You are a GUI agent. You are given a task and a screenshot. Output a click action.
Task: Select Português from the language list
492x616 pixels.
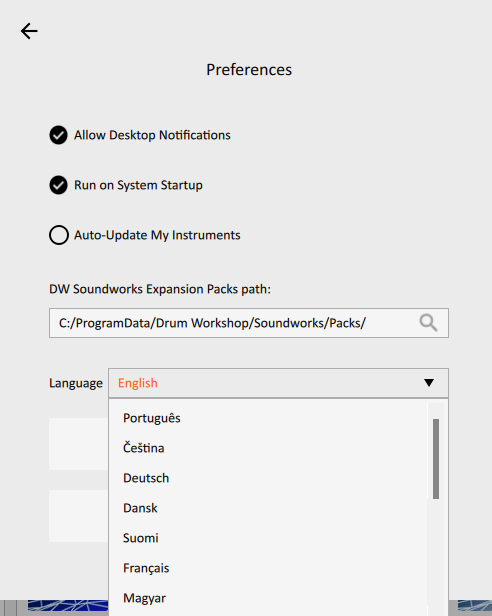(152, 418)
